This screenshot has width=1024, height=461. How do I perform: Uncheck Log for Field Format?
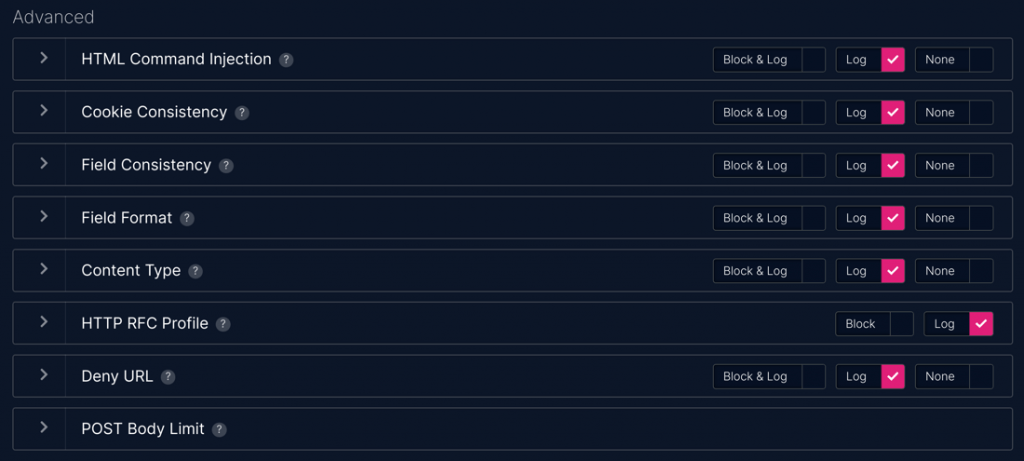click(893, 218)
